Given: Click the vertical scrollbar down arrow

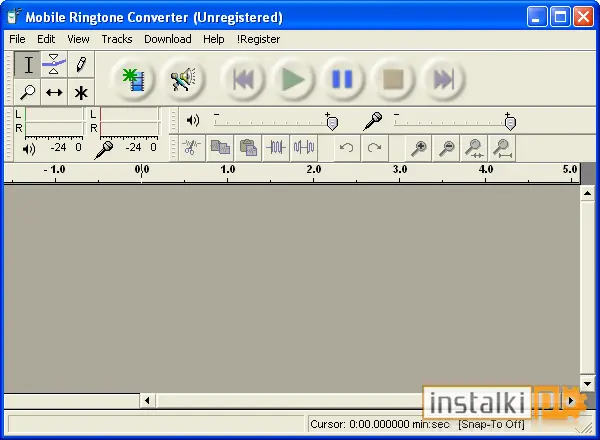Looking at the screenshot, I should pyautogui.click(x=587, y=383).
